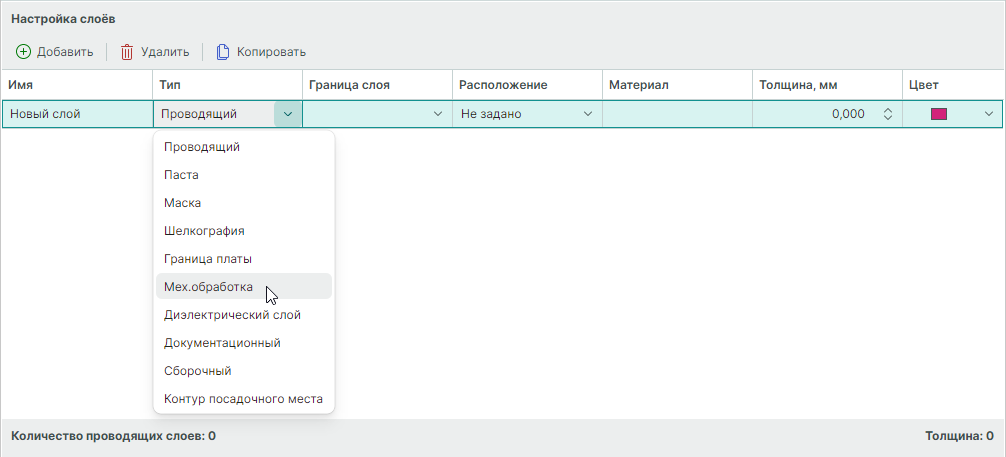
Task: Choose Паста in the dropdown list
Action: click(182, 175)
